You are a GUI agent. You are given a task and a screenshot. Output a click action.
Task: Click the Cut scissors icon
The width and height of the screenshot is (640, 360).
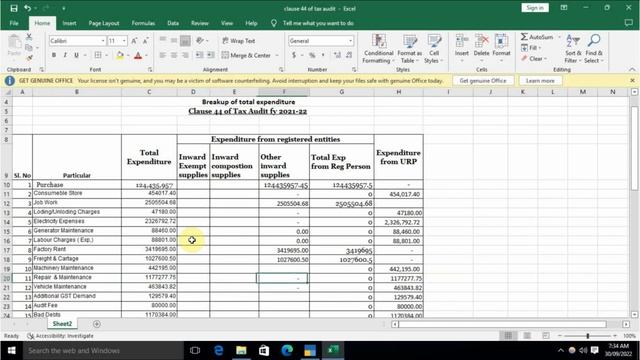29,37
